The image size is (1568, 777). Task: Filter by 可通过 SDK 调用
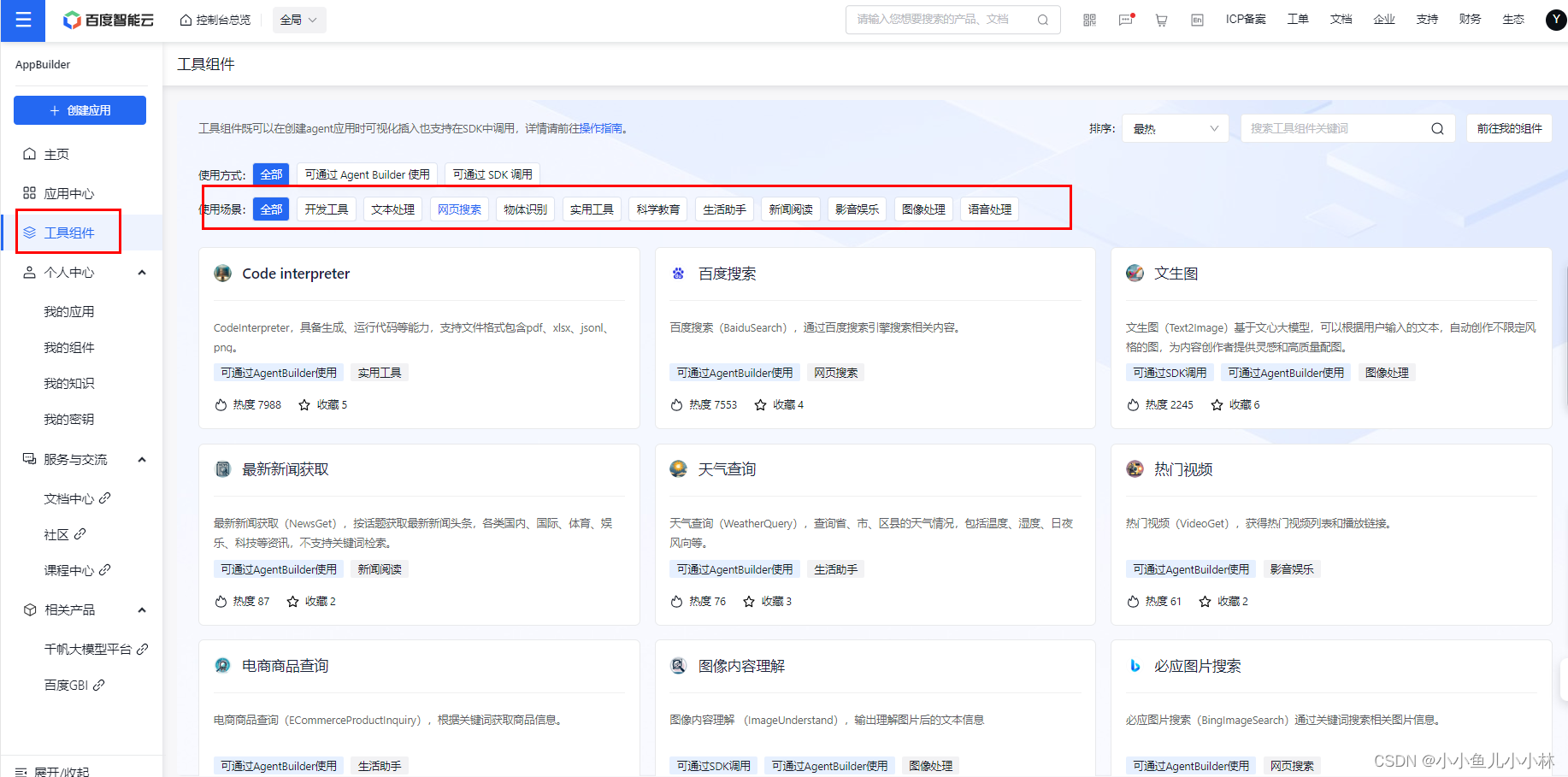[492, 174]
